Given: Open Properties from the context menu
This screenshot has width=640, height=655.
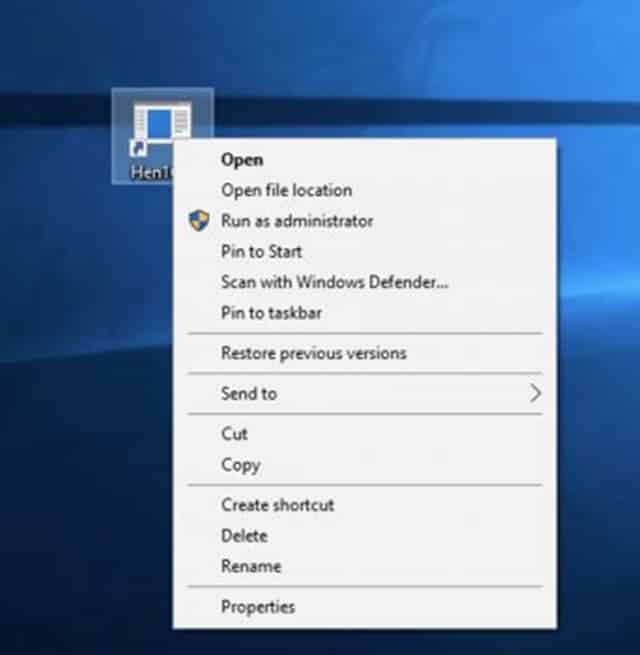Looking at the screenshot, I should tap(258, 607).
